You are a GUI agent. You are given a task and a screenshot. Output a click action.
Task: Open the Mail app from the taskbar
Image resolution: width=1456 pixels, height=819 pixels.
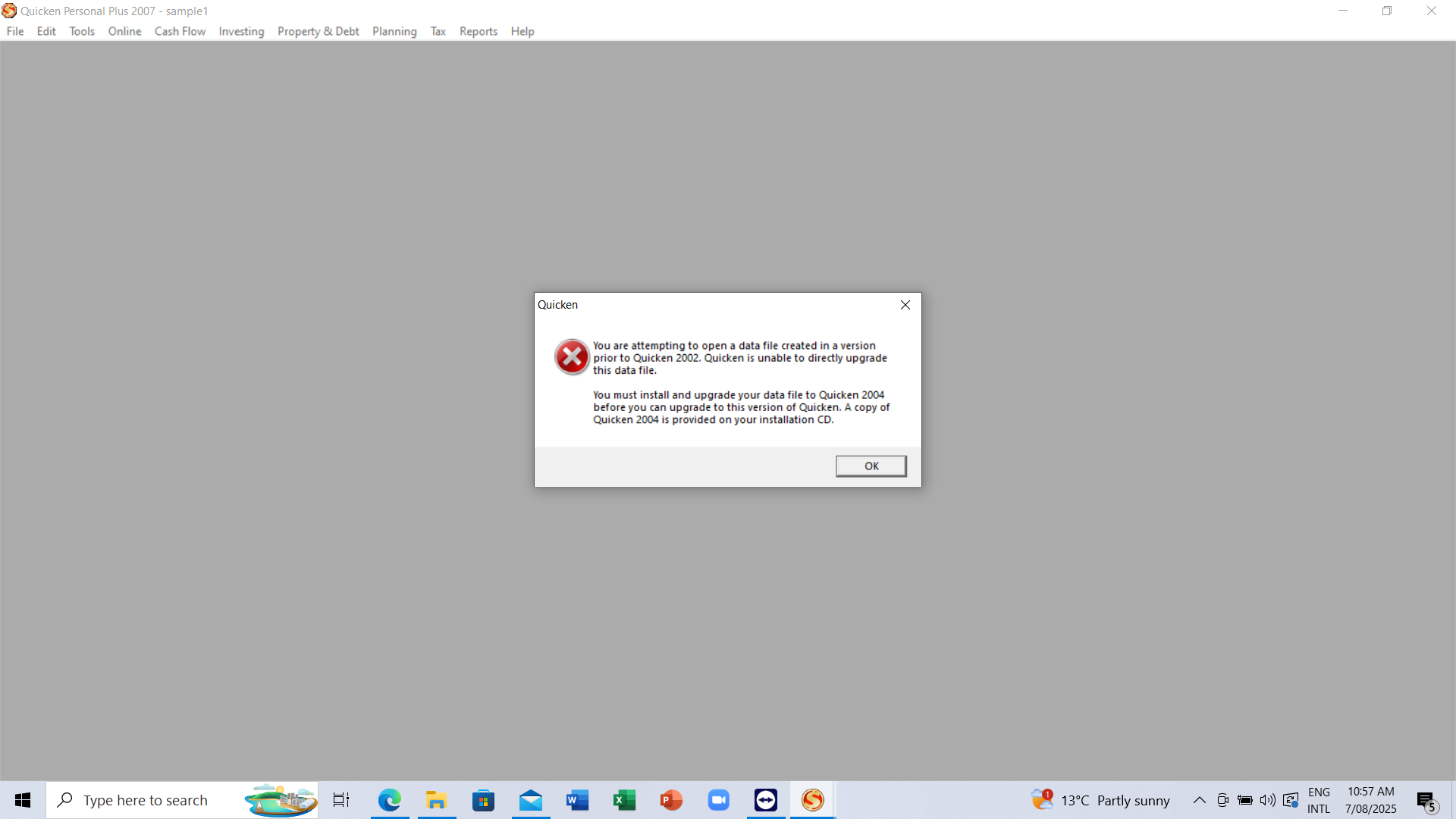pyautogui.click(x=531, y=800)
